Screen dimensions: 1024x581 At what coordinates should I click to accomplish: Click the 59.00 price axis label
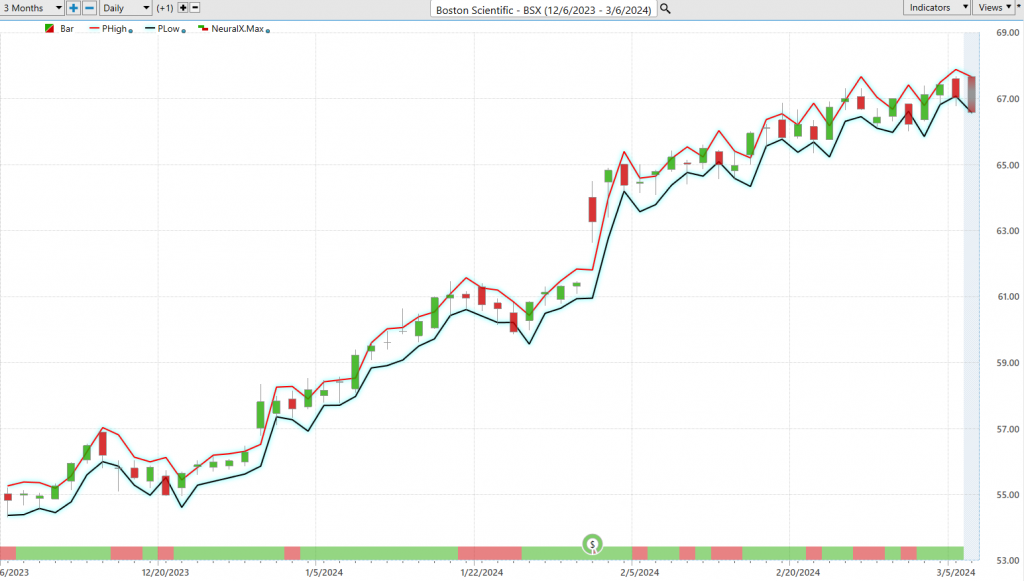tap(1008, 362)
